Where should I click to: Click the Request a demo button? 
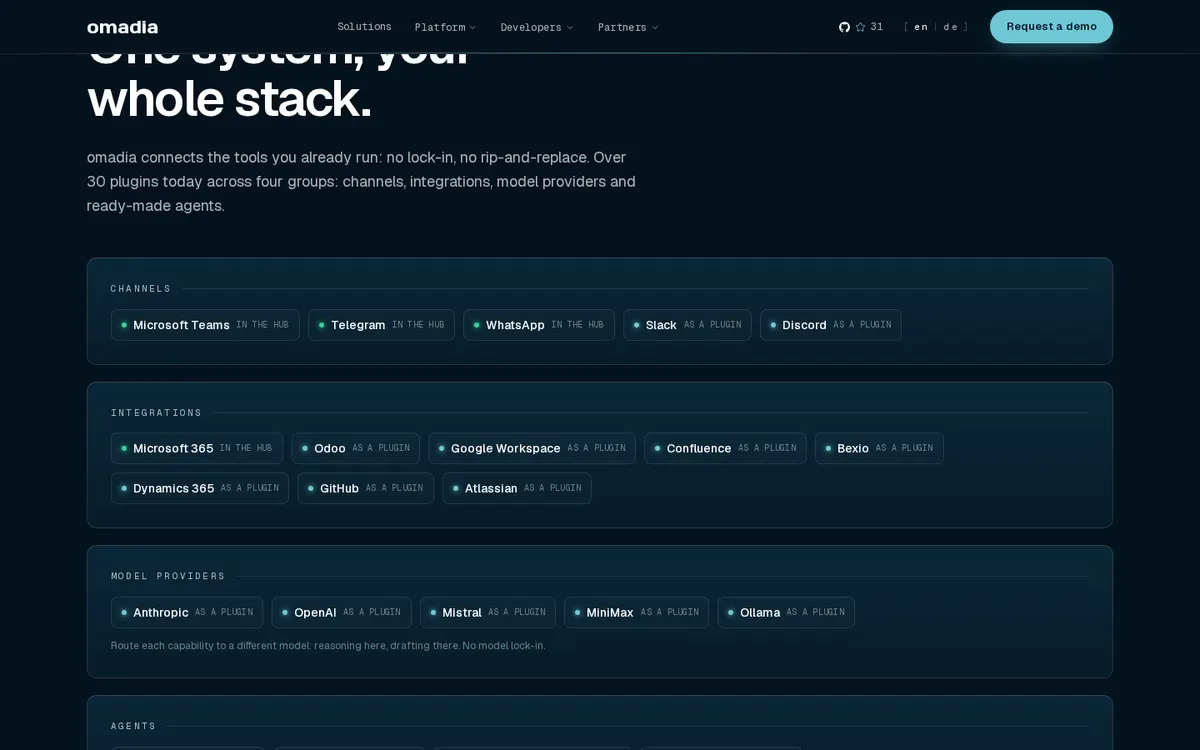tap(1051, 27)
